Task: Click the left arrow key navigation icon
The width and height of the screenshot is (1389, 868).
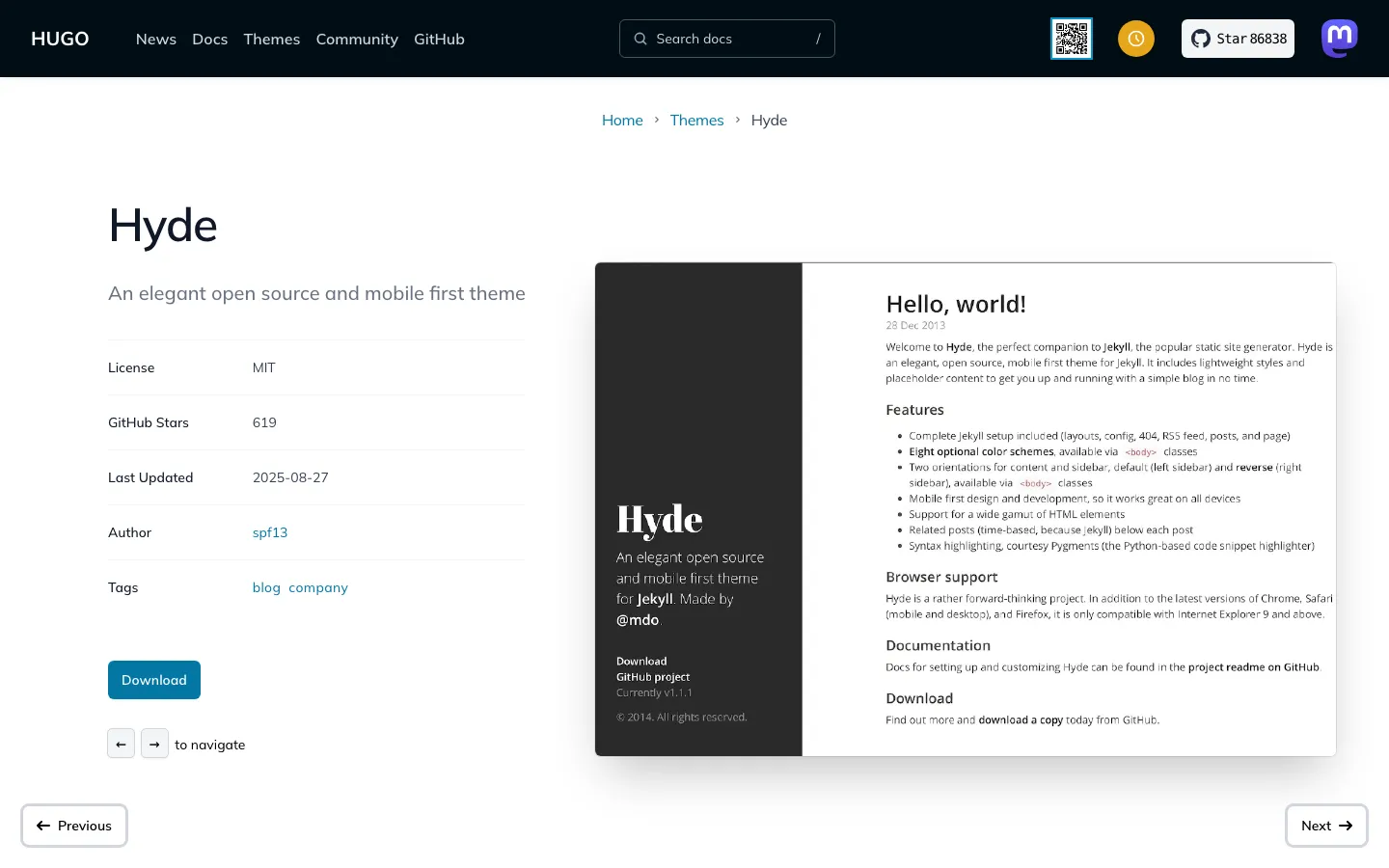Action: click(121, 744)
